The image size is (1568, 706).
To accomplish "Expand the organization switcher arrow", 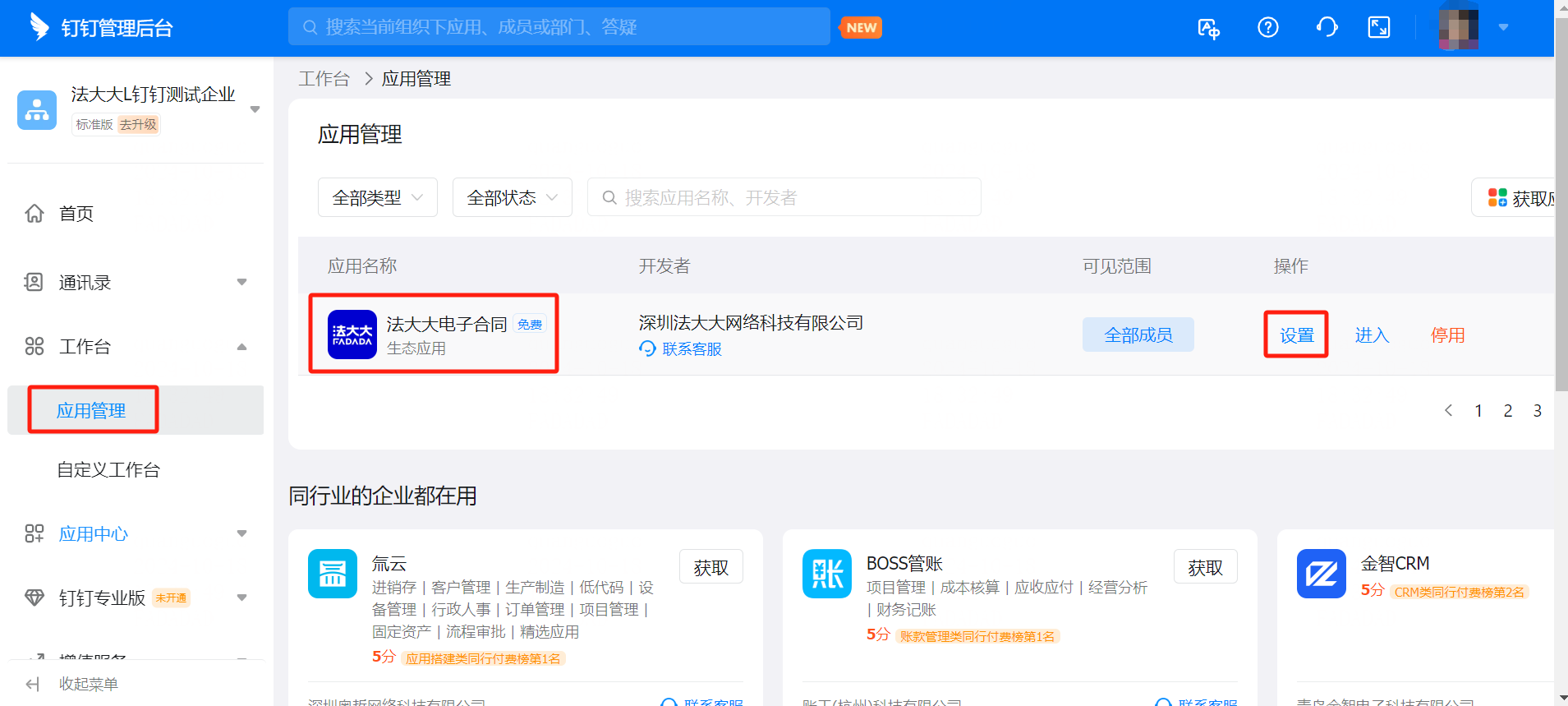I will coord(255,109).
